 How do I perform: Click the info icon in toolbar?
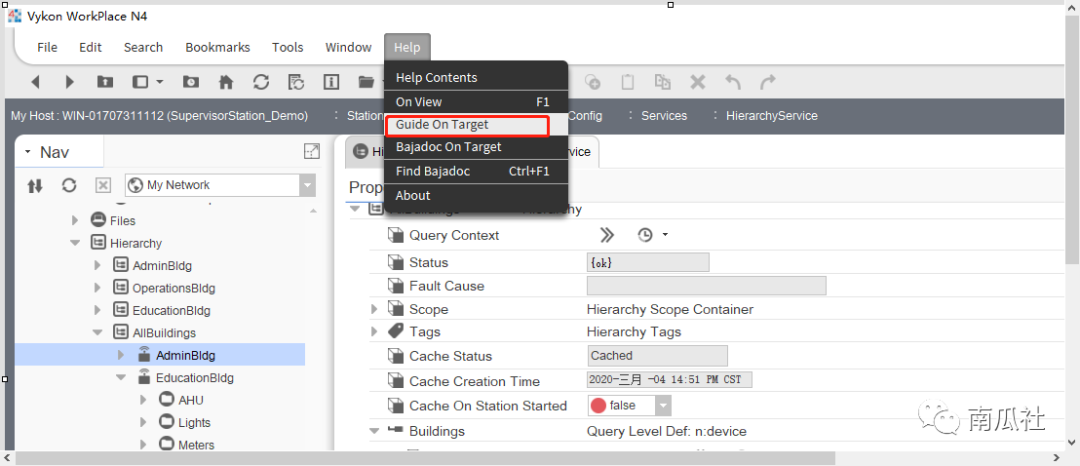coord(331,82)
